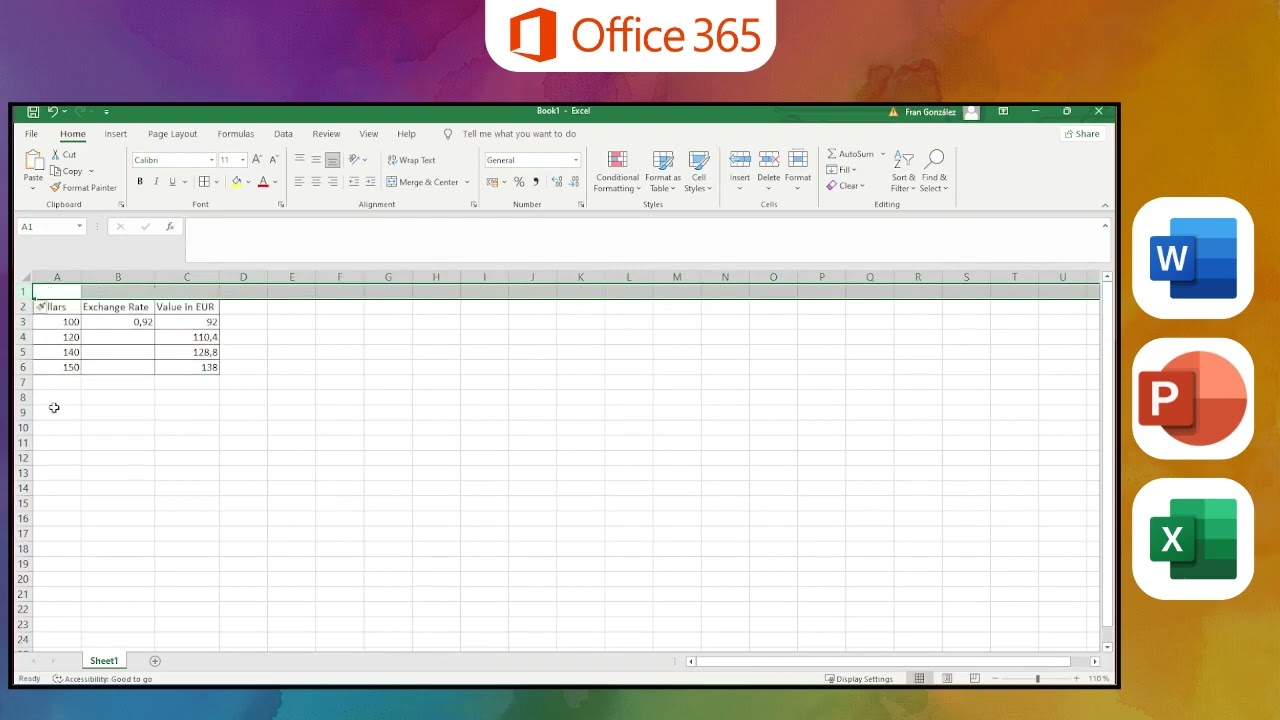
Task: Open the Excel app icon in sidebar
Action: pos(1193,539)
